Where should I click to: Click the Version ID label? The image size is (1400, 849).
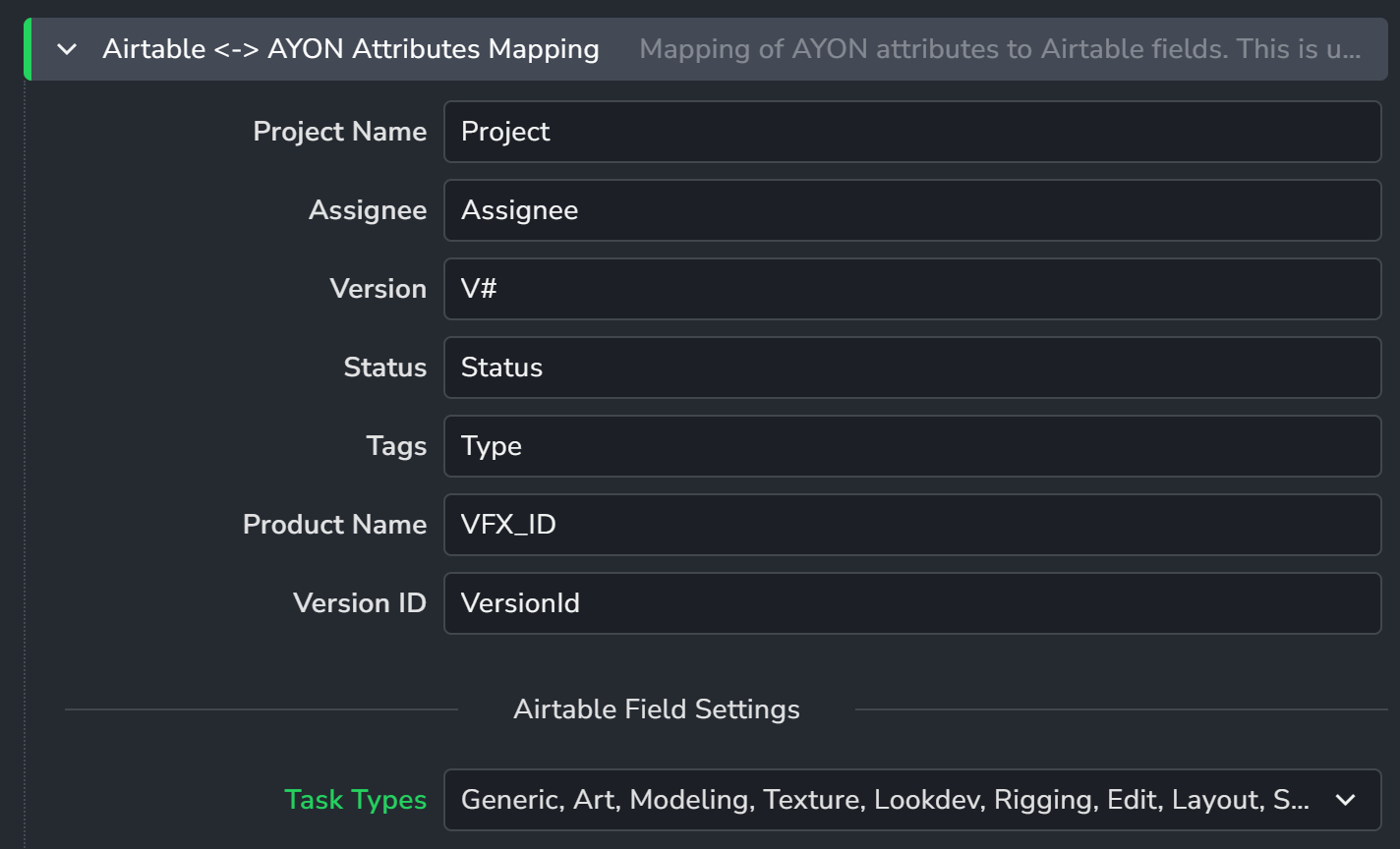coord(360,603)
